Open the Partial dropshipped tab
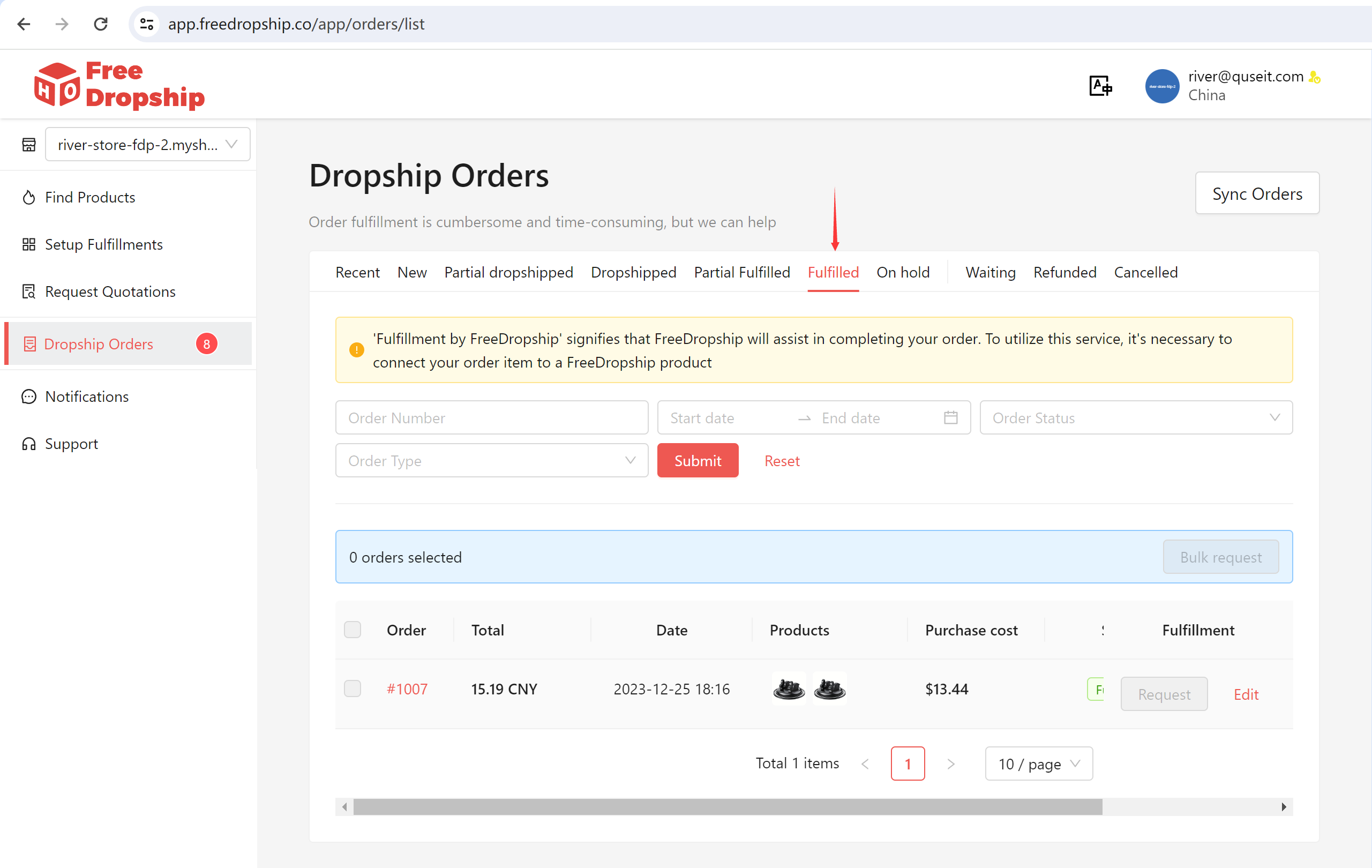 [509, 272]
